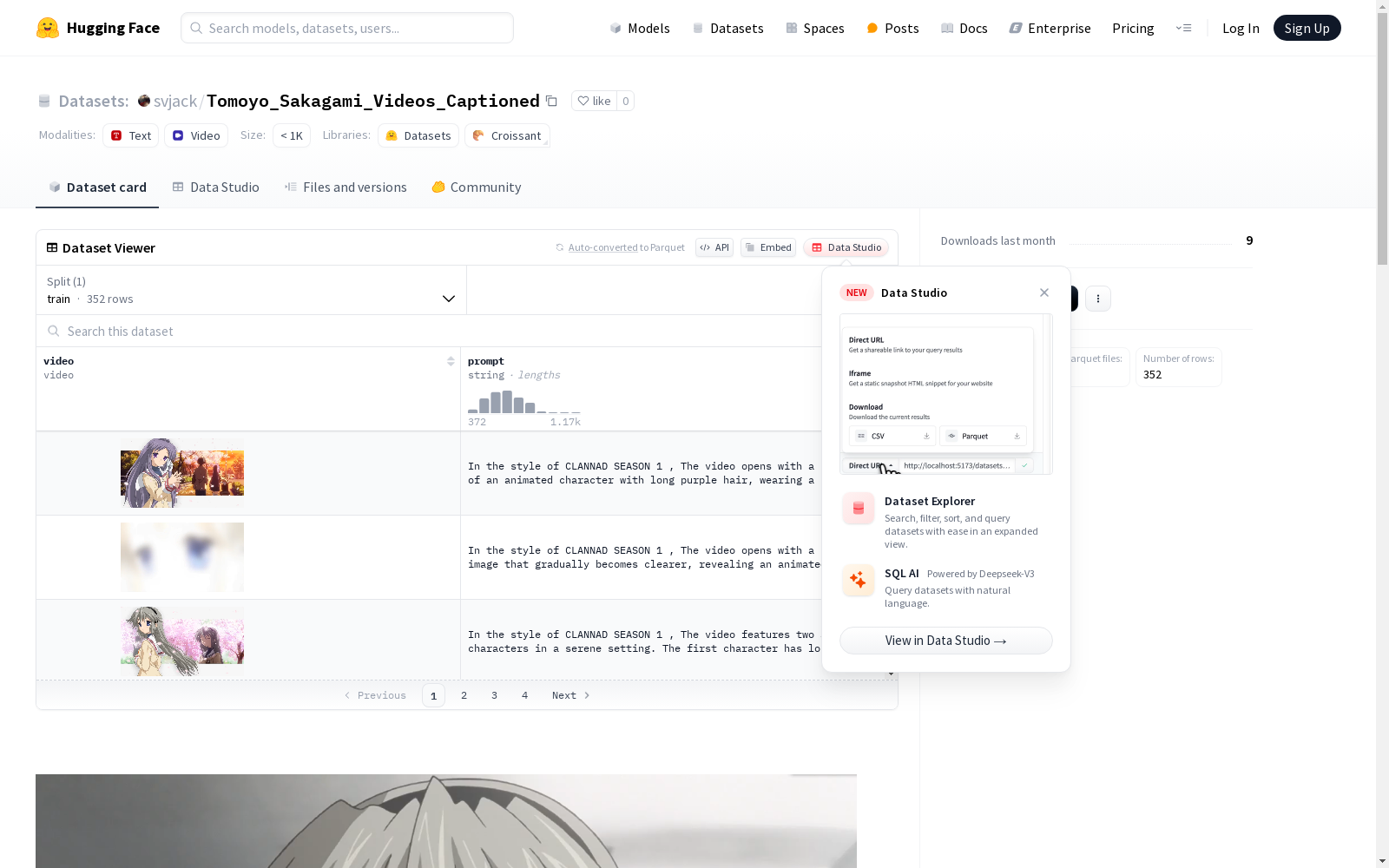1389x868 pixels.
Task: Go to Spaces in the navigation
Action: click(x=815, y=28)
